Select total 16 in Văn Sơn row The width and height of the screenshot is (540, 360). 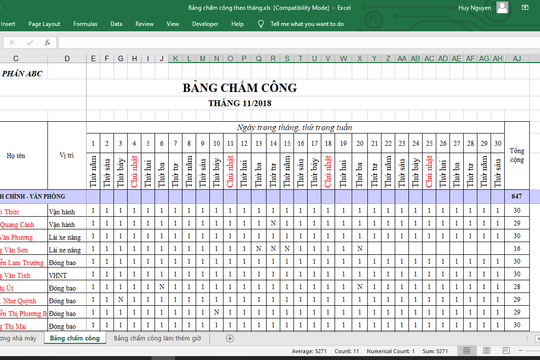517,249
